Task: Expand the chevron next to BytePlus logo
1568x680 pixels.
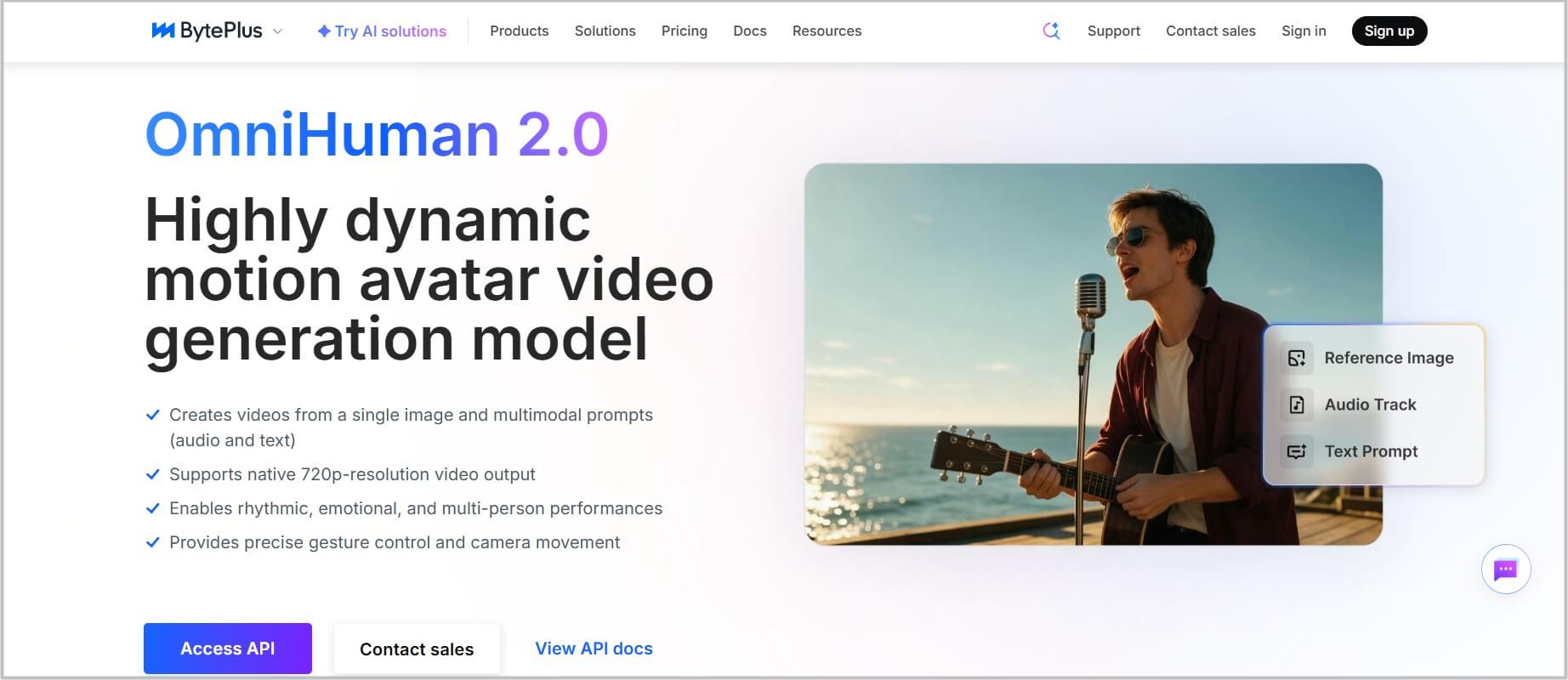Action: pos(277,31)
